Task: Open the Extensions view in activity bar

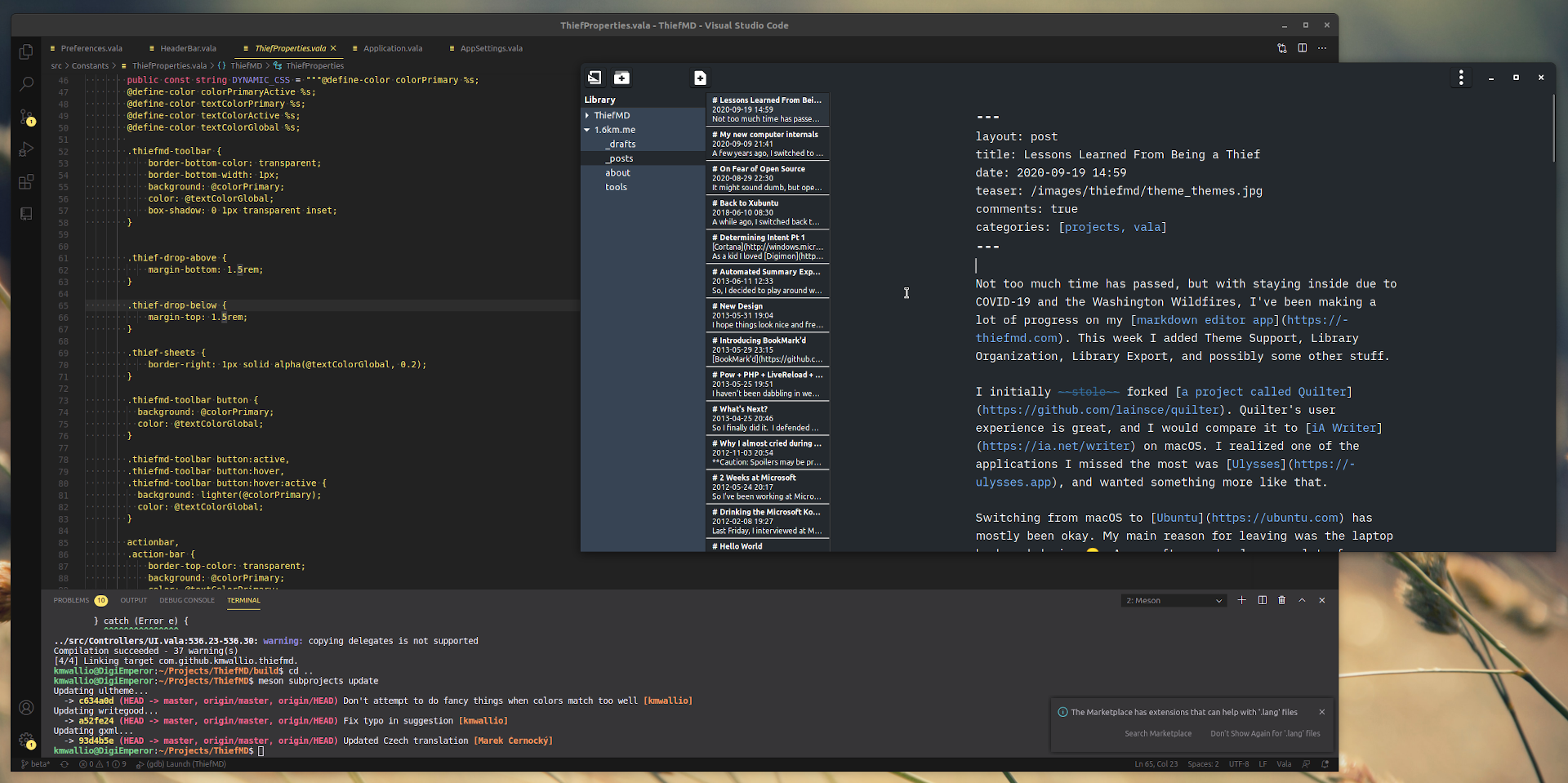Action: [x=26, y=181]
